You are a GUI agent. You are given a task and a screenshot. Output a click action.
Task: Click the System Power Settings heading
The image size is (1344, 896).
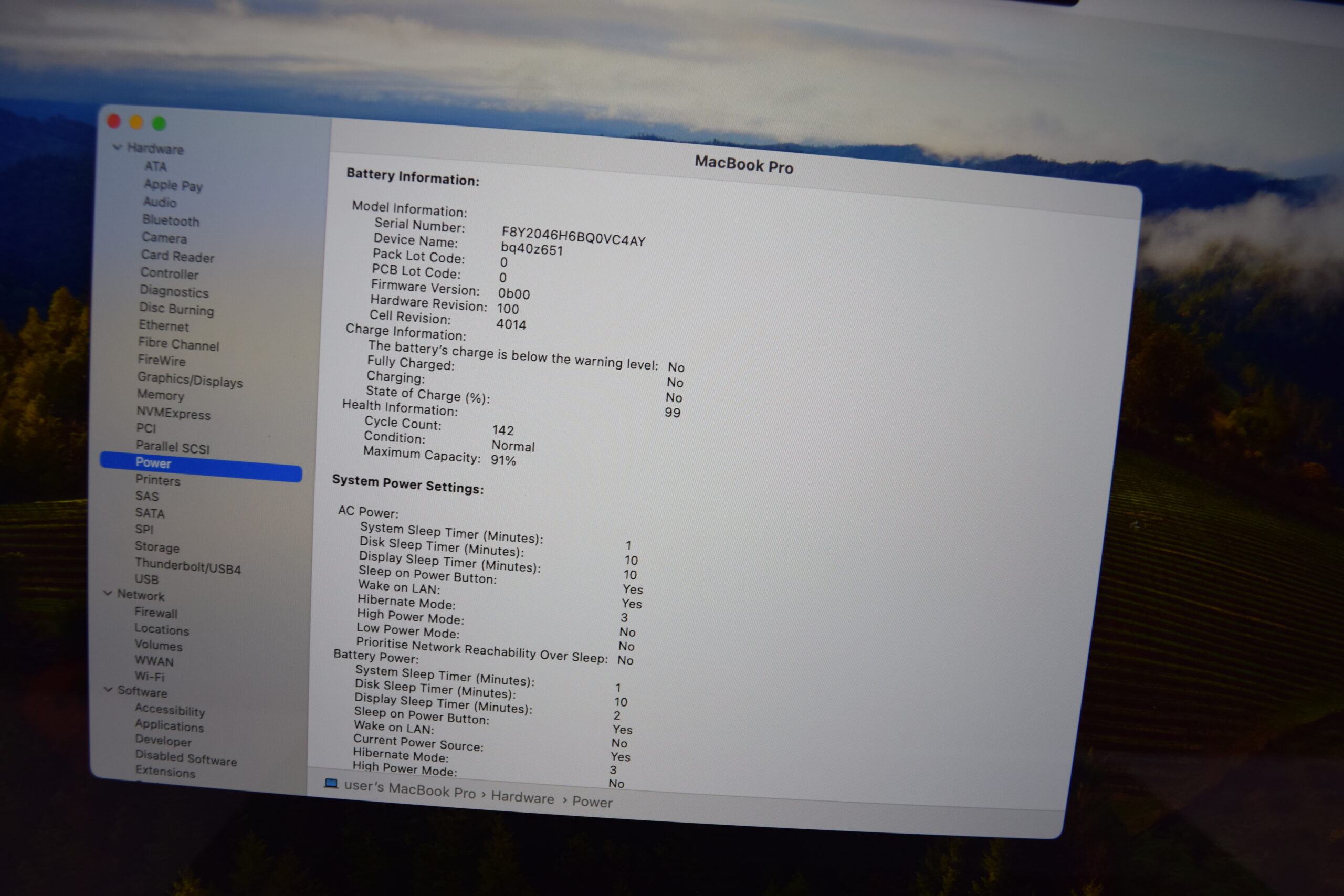[x=408, y=483]
